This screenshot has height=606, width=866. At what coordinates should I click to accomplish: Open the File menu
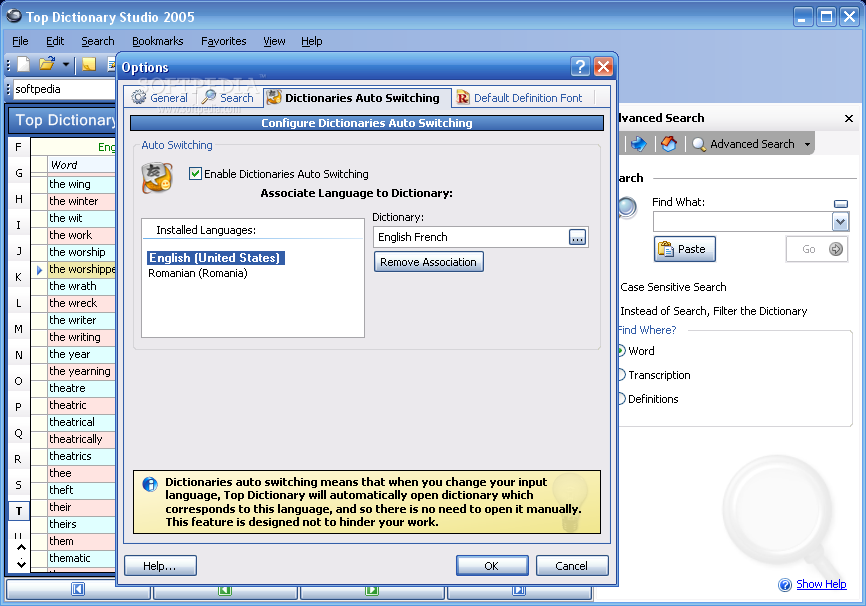[x=20, y=41]
